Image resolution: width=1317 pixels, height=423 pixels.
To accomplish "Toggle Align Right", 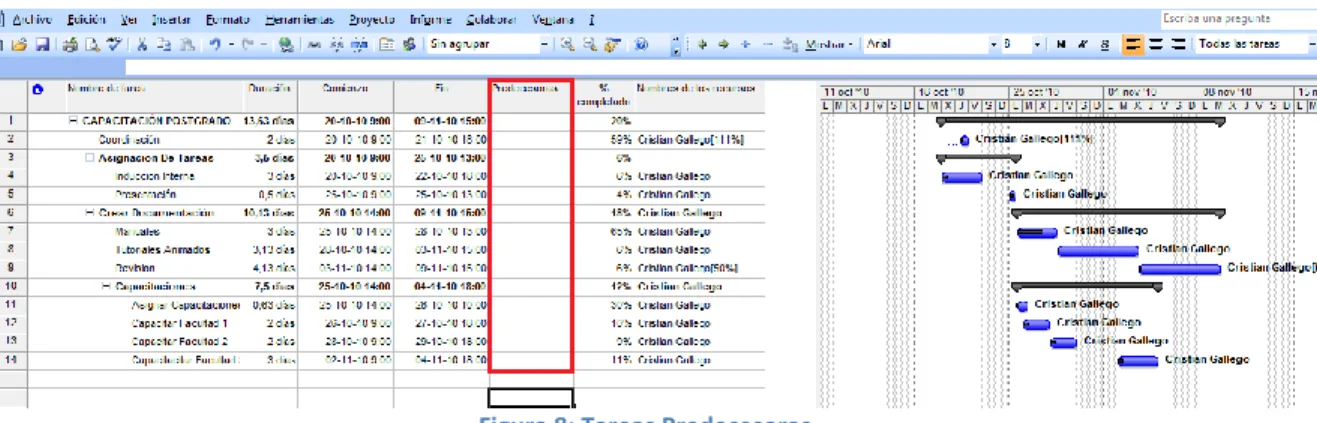I will coord(1179,44).
